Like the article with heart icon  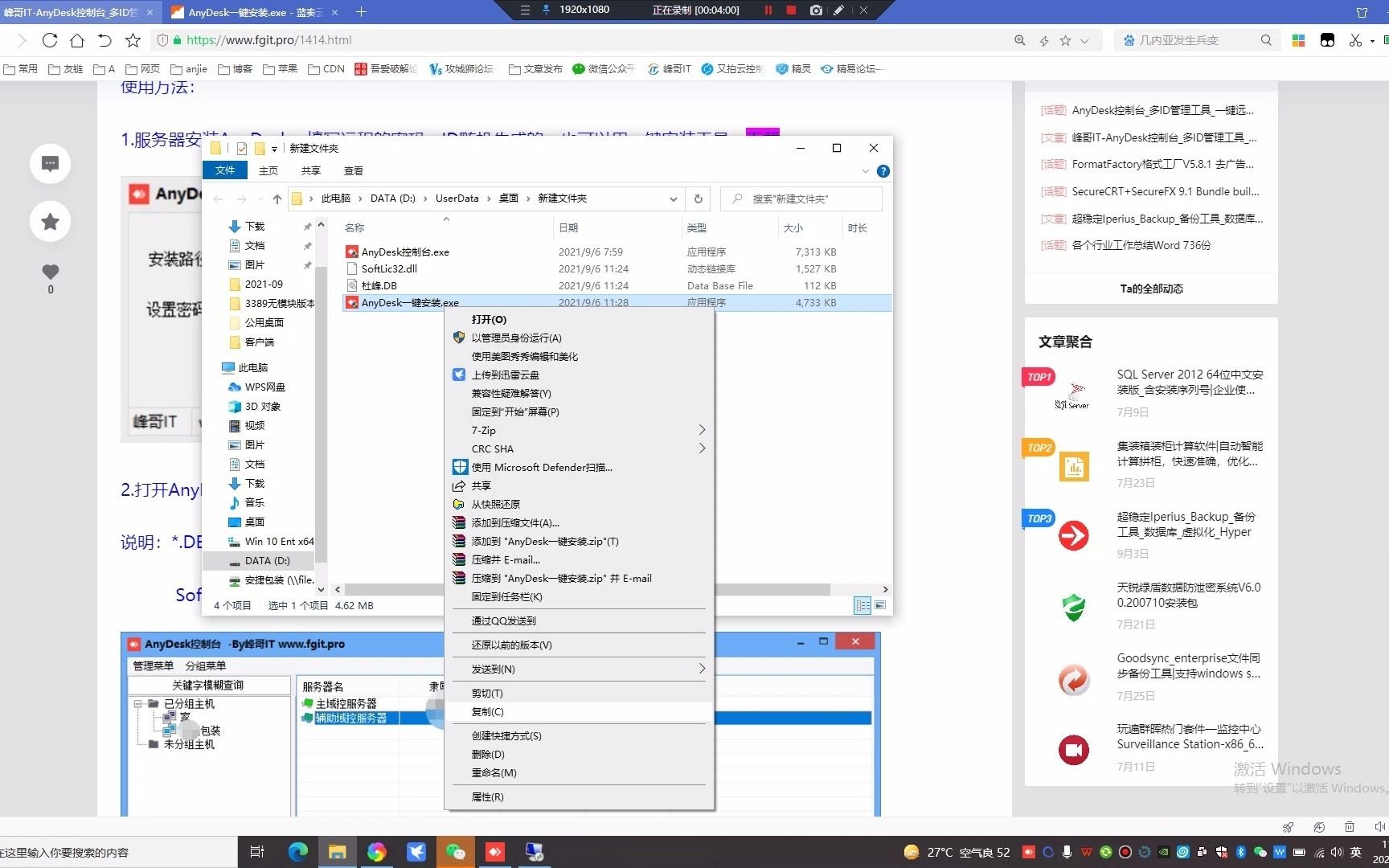51,272
